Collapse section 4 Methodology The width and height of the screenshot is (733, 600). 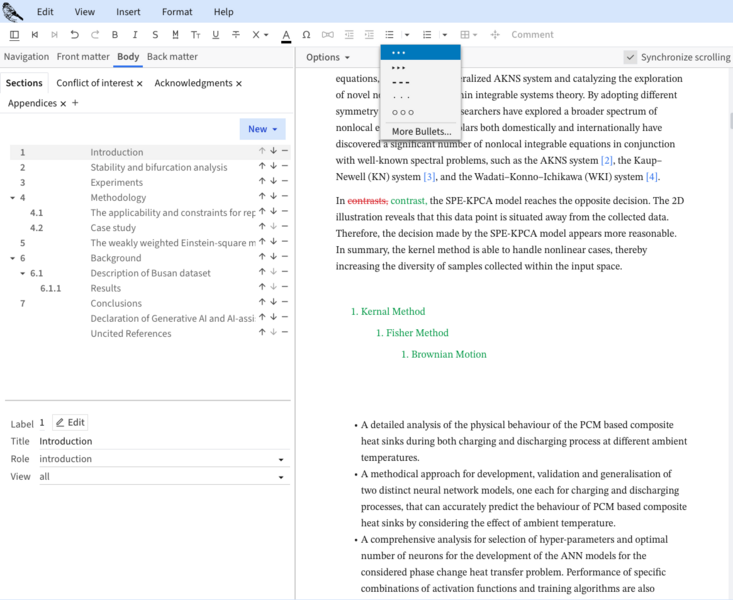(13, 198)
